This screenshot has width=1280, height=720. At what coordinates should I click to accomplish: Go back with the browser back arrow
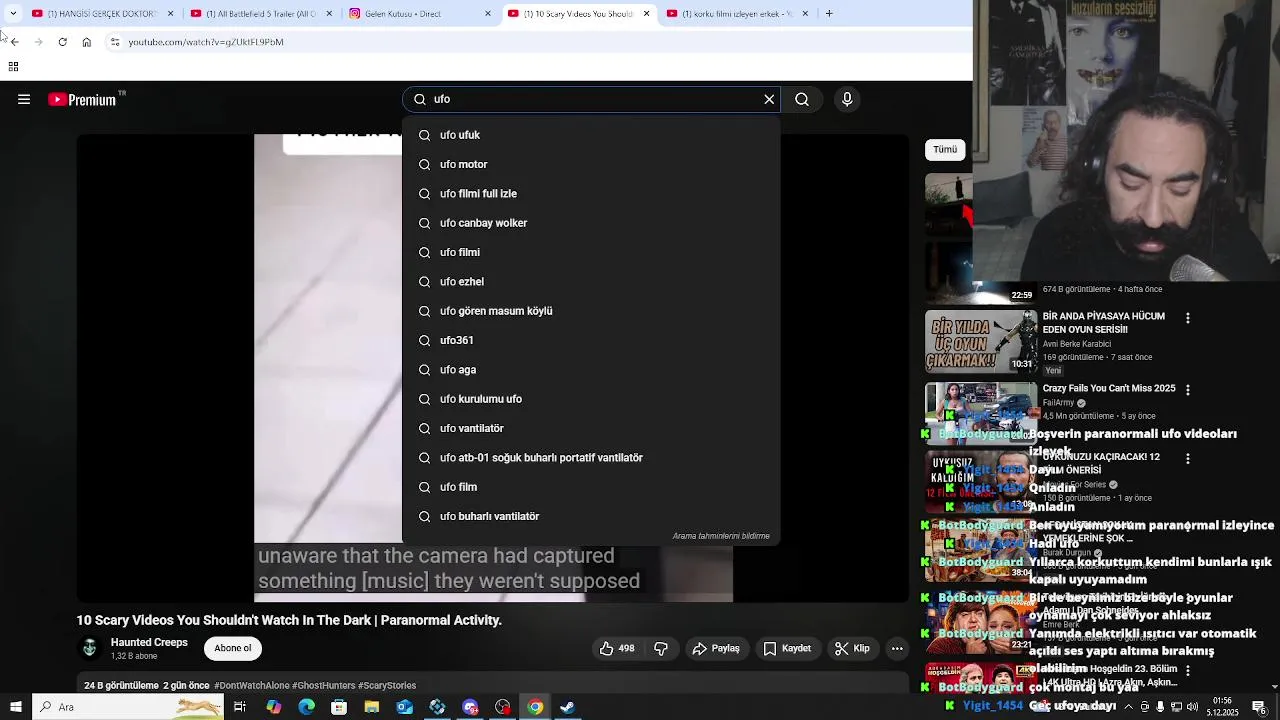point(14,42)
